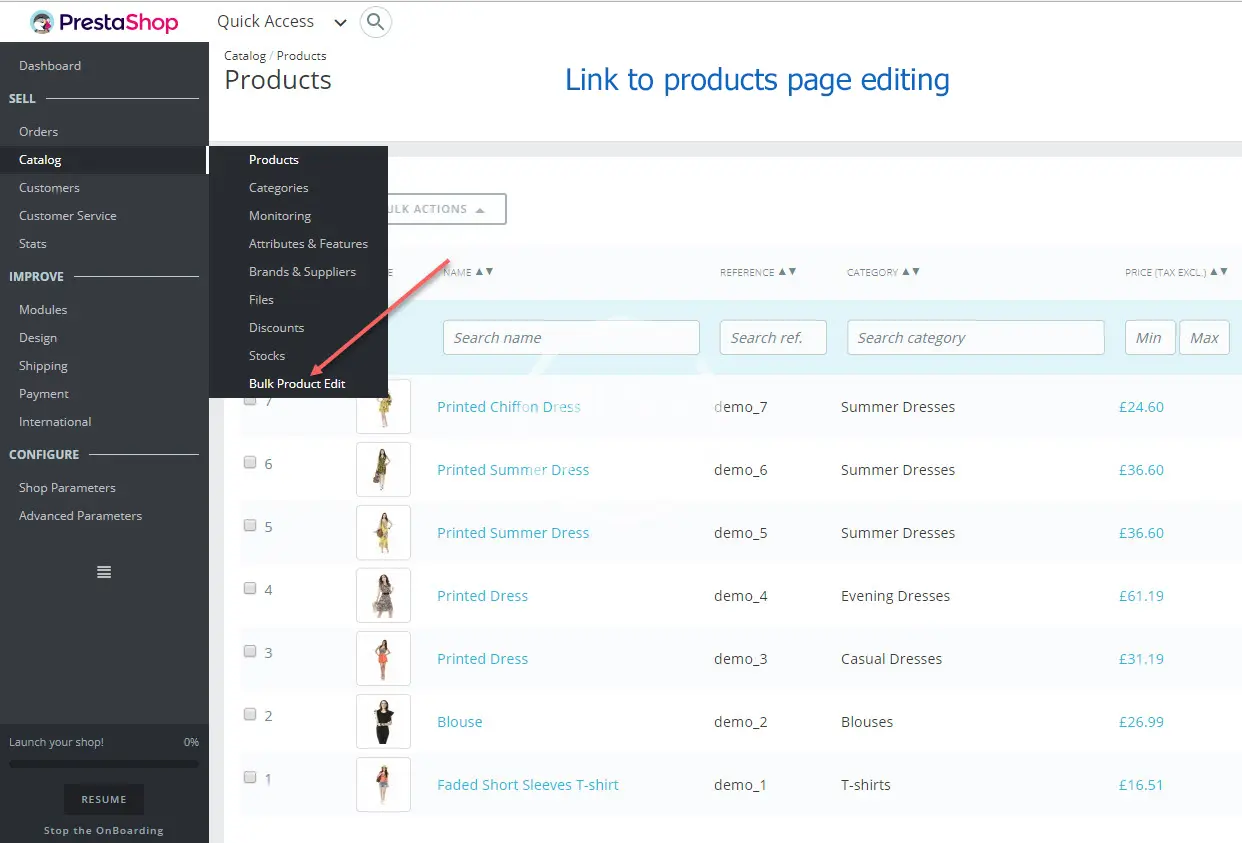Sort by Reference column arrows
This screenshot has width=1242, height=843.
pyautogui.click(x=787, y=272)
